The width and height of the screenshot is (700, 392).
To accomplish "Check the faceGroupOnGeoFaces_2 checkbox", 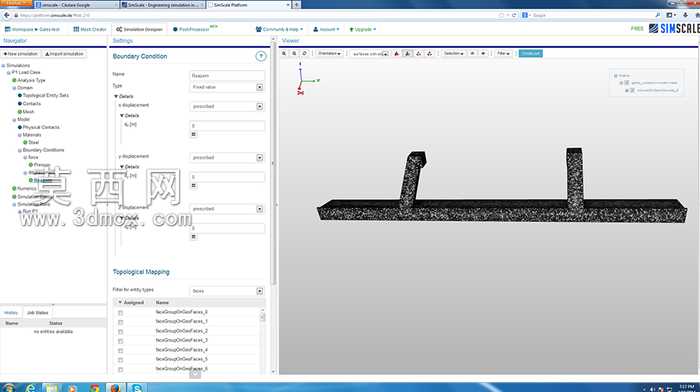I will click(x=121, y=332).
